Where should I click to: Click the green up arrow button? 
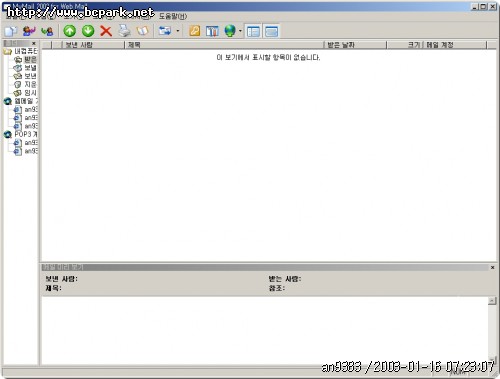pos(70,31)
